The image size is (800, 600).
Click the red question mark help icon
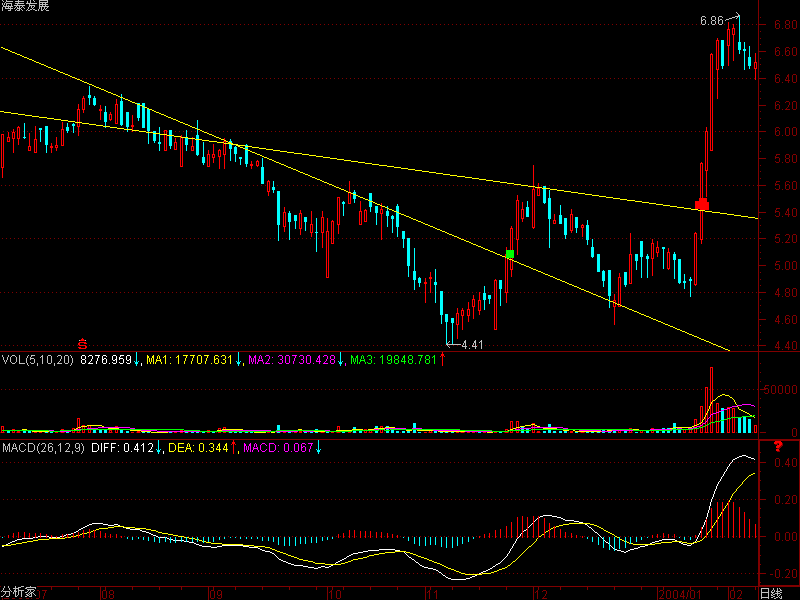(x=777, y=461)
